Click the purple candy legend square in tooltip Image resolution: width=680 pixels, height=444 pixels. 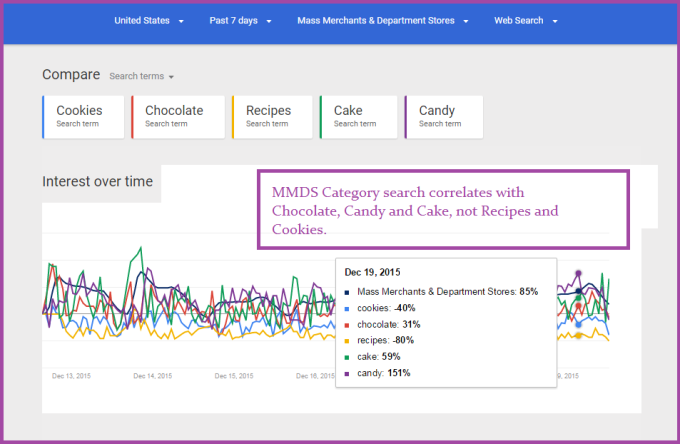coord(348,373)
